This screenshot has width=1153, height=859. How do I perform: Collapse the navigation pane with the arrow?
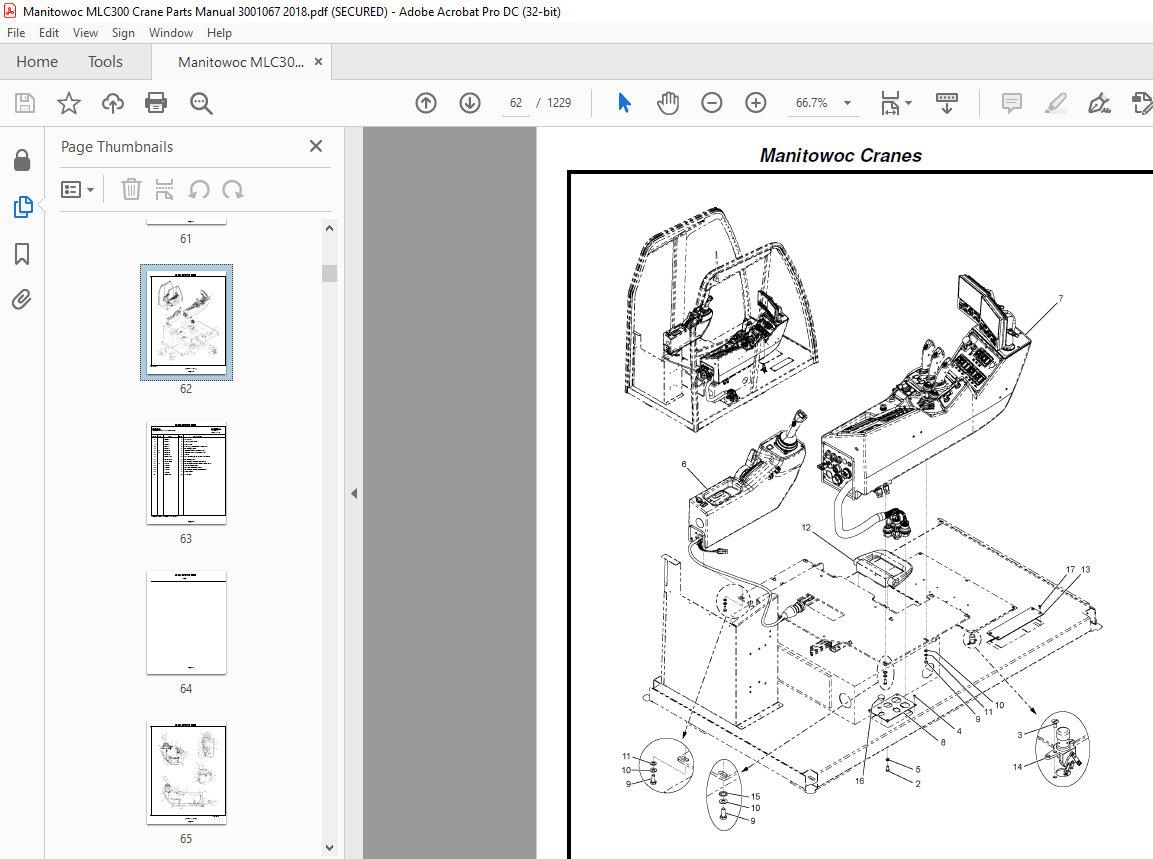click(354, 493)
